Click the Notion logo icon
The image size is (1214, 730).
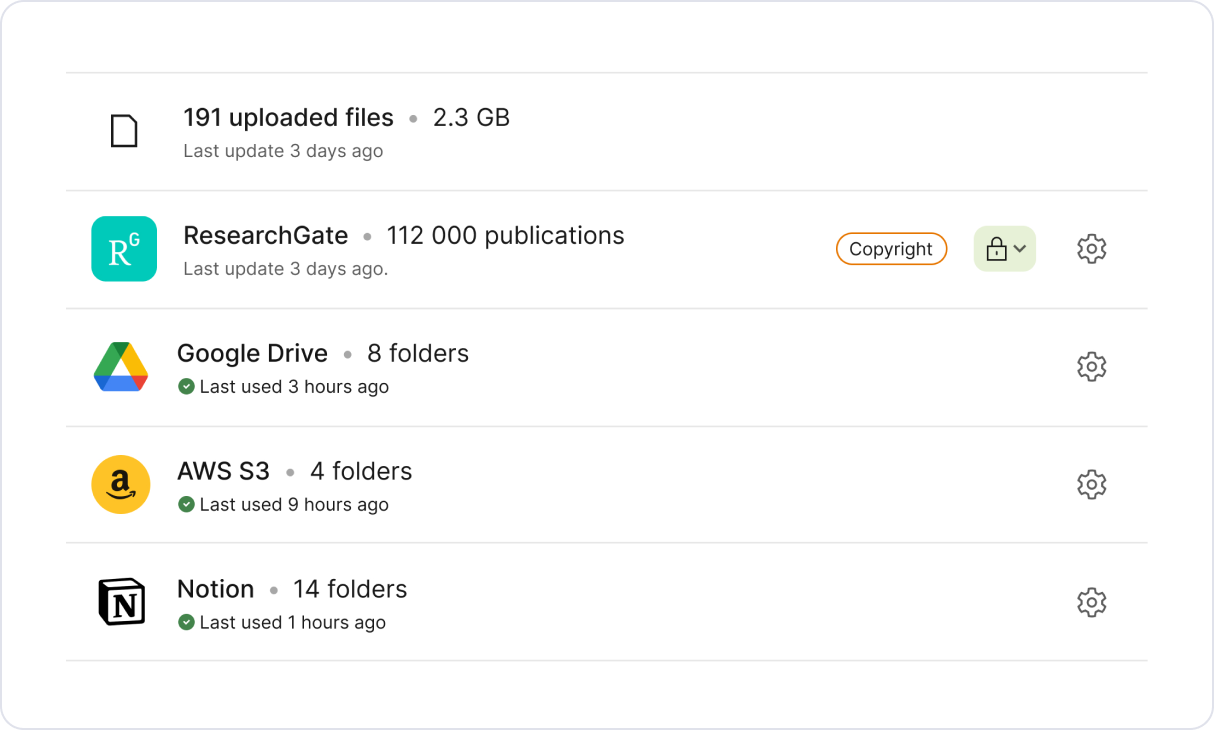click(x=121, y=602)
